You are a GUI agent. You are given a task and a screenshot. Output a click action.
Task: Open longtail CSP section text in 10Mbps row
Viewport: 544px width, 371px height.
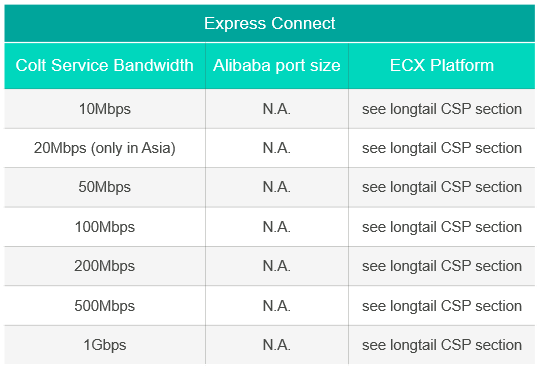(x=442, y=109)
